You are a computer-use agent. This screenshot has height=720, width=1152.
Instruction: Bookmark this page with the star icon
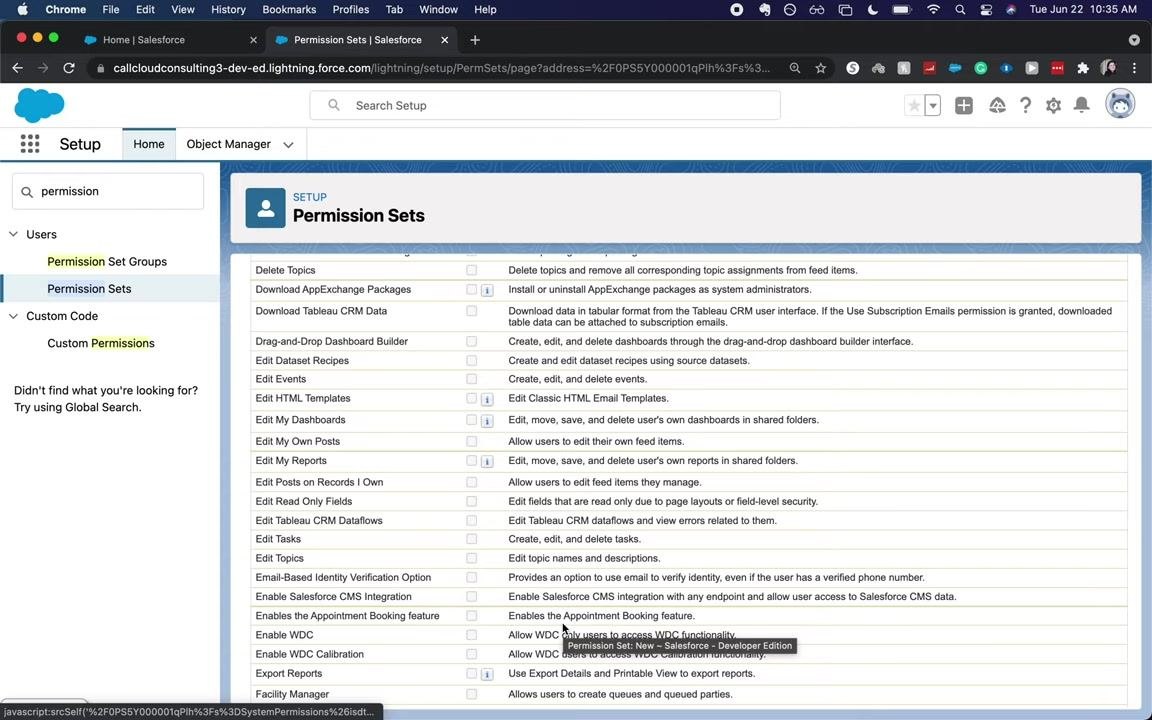[821, 68]
